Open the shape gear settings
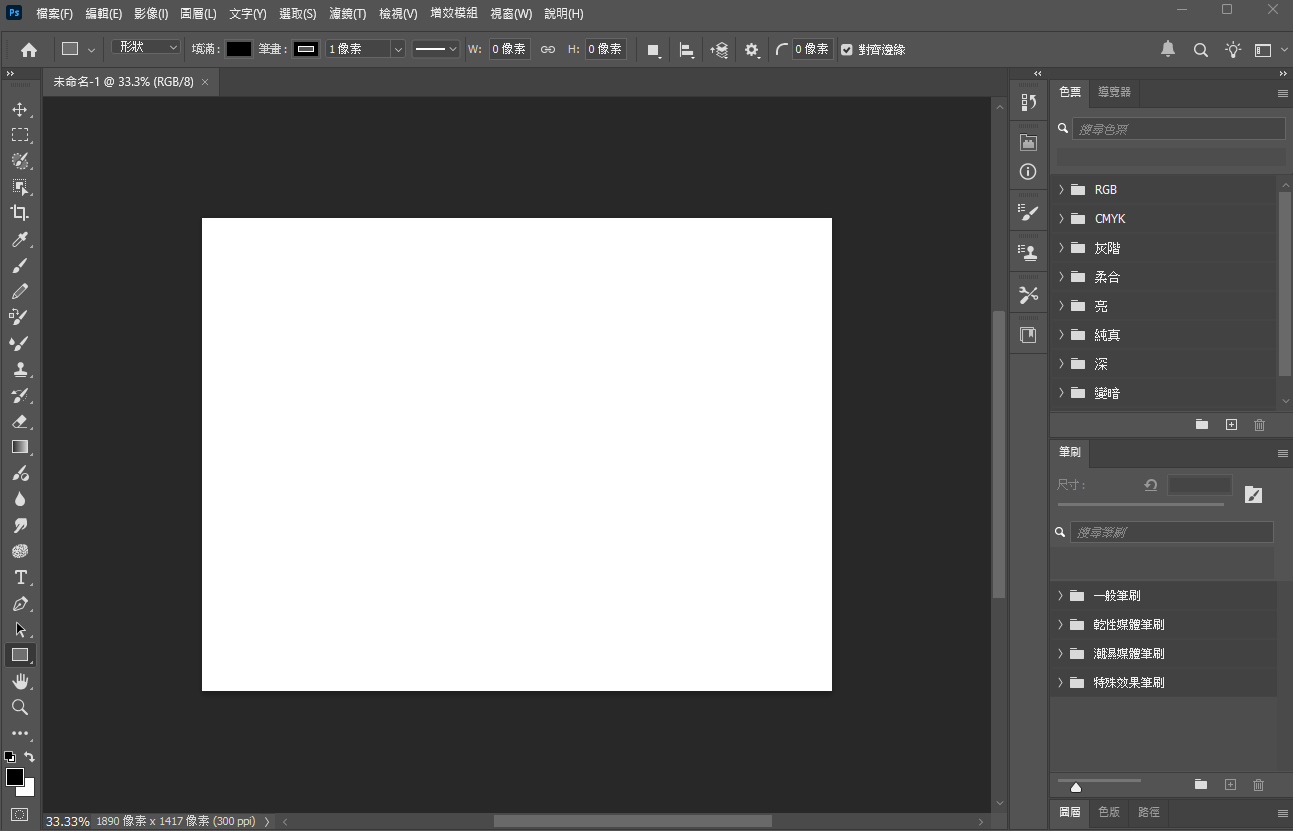 tap(752, 49)
